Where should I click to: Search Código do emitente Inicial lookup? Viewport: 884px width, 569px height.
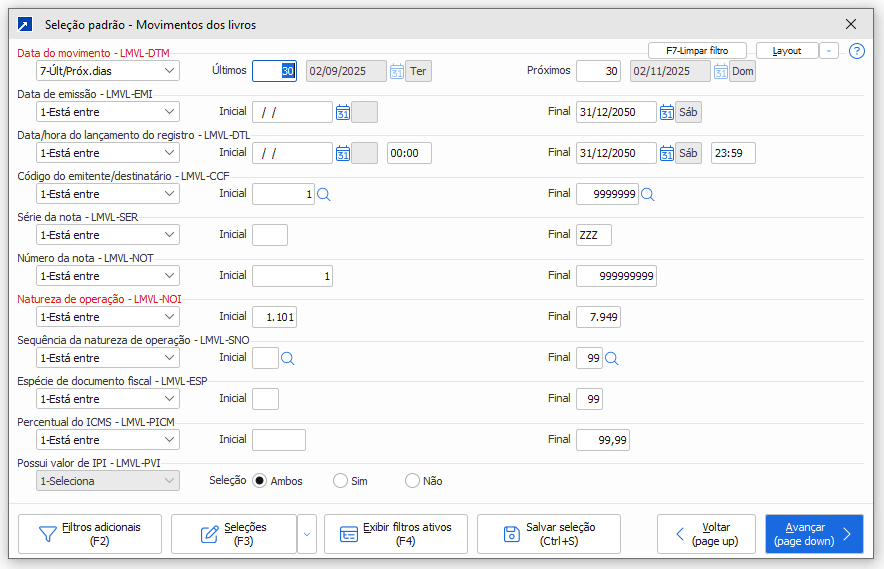pos(323,194)
